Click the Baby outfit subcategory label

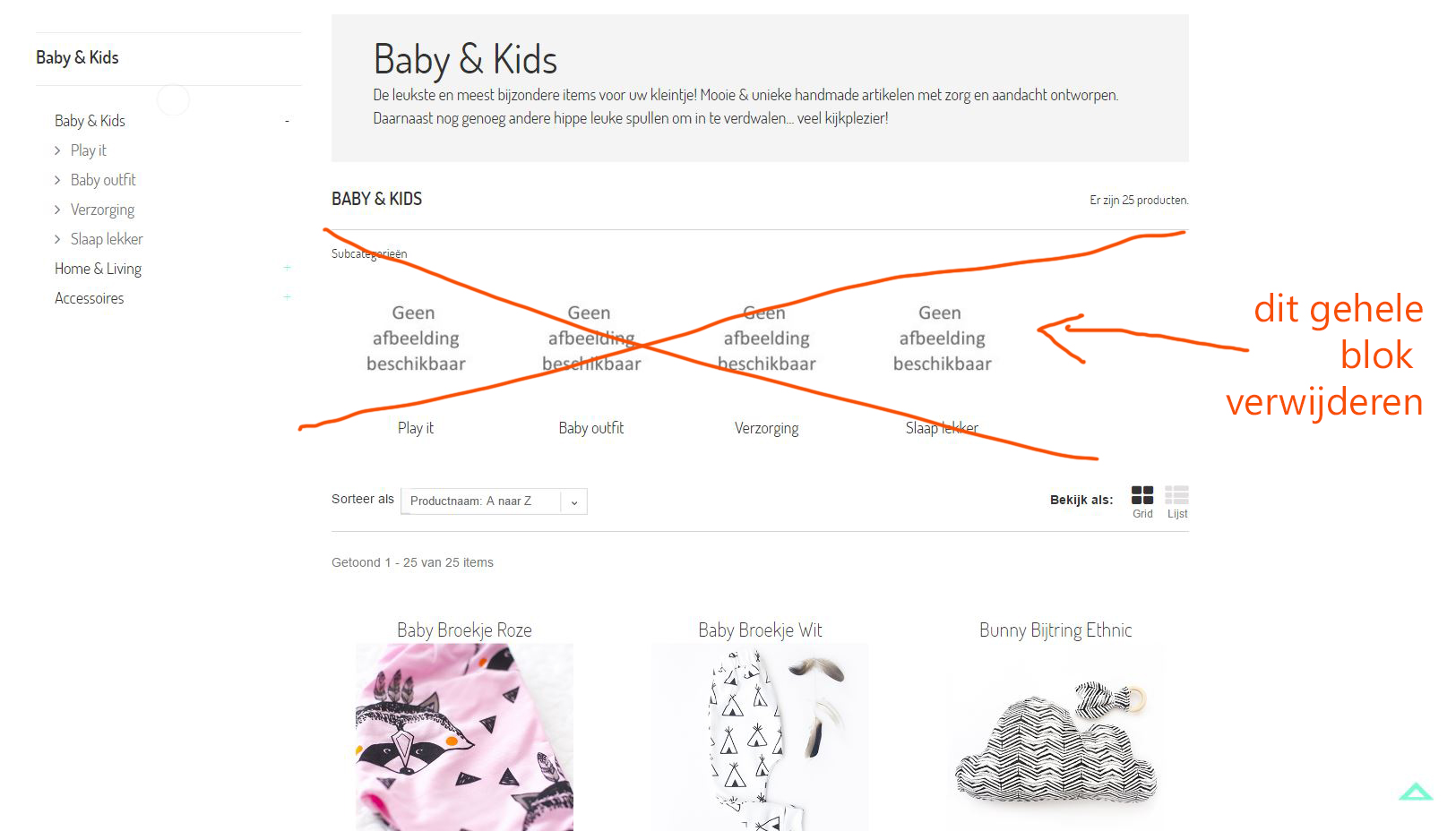tap(591, 428)
